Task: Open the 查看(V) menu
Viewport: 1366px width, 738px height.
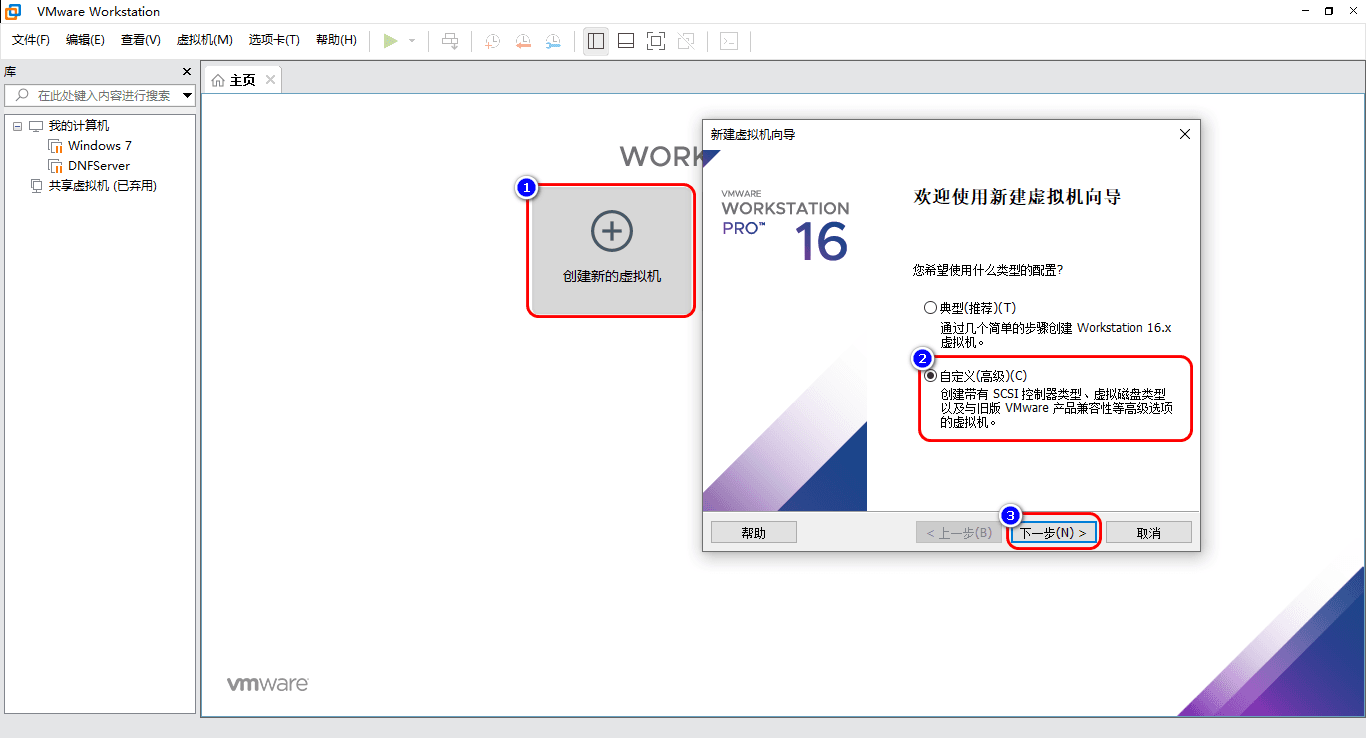Action: (141, 40)
